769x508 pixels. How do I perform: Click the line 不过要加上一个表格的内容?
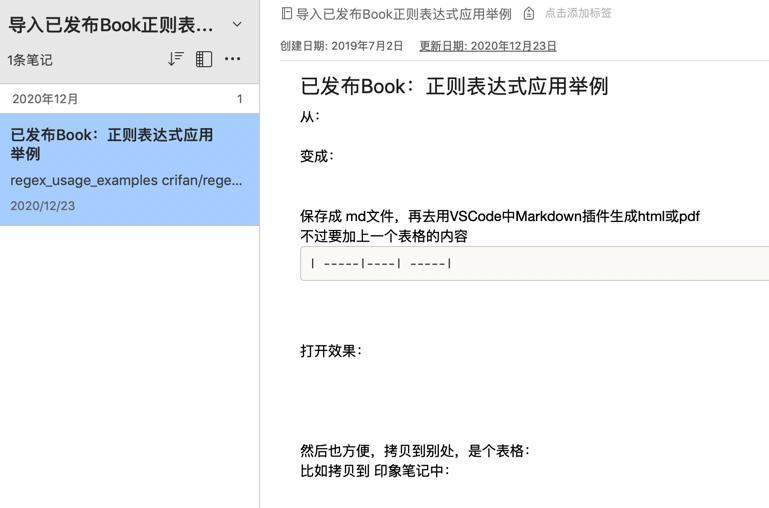384,236
